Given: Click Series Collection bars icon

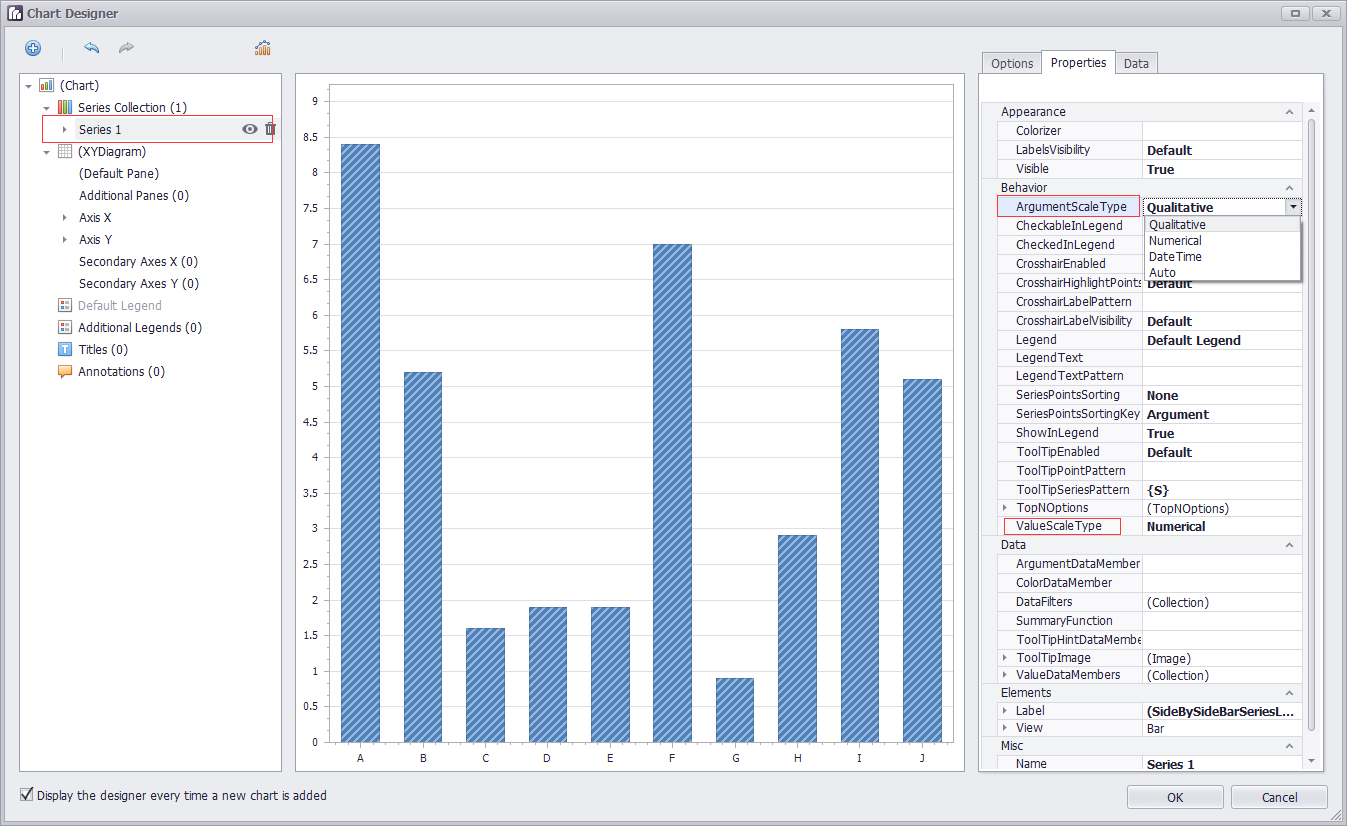Looking at the screenshot, I should [x=65, y=107].
